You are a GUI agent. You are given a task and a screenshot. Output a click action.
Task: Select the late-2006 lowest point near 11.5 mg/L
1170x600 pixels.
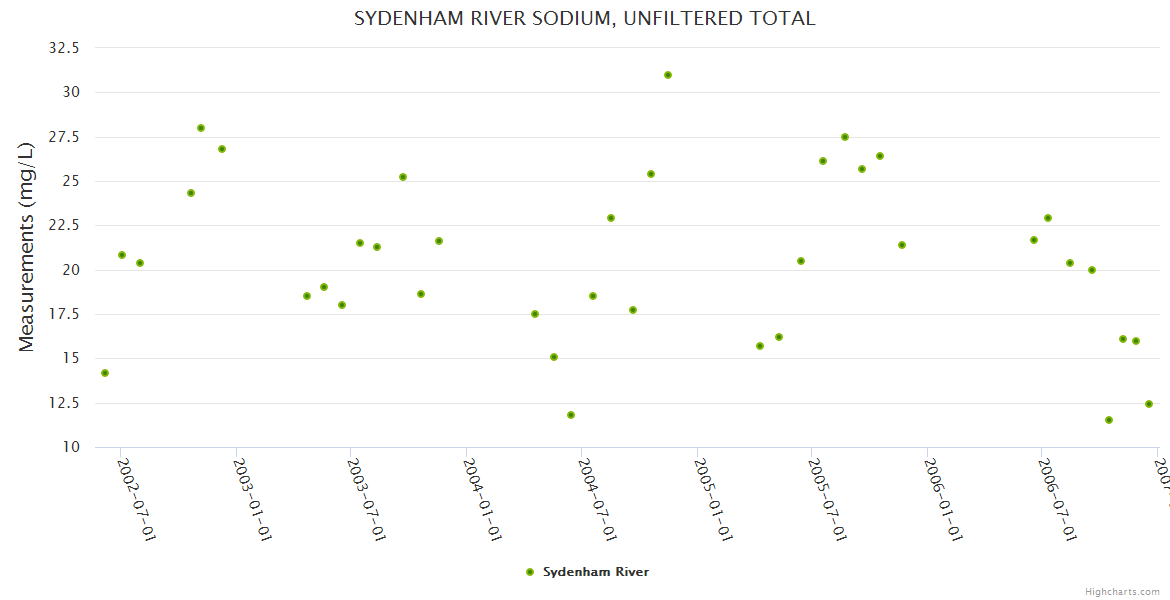[1109, 420]
